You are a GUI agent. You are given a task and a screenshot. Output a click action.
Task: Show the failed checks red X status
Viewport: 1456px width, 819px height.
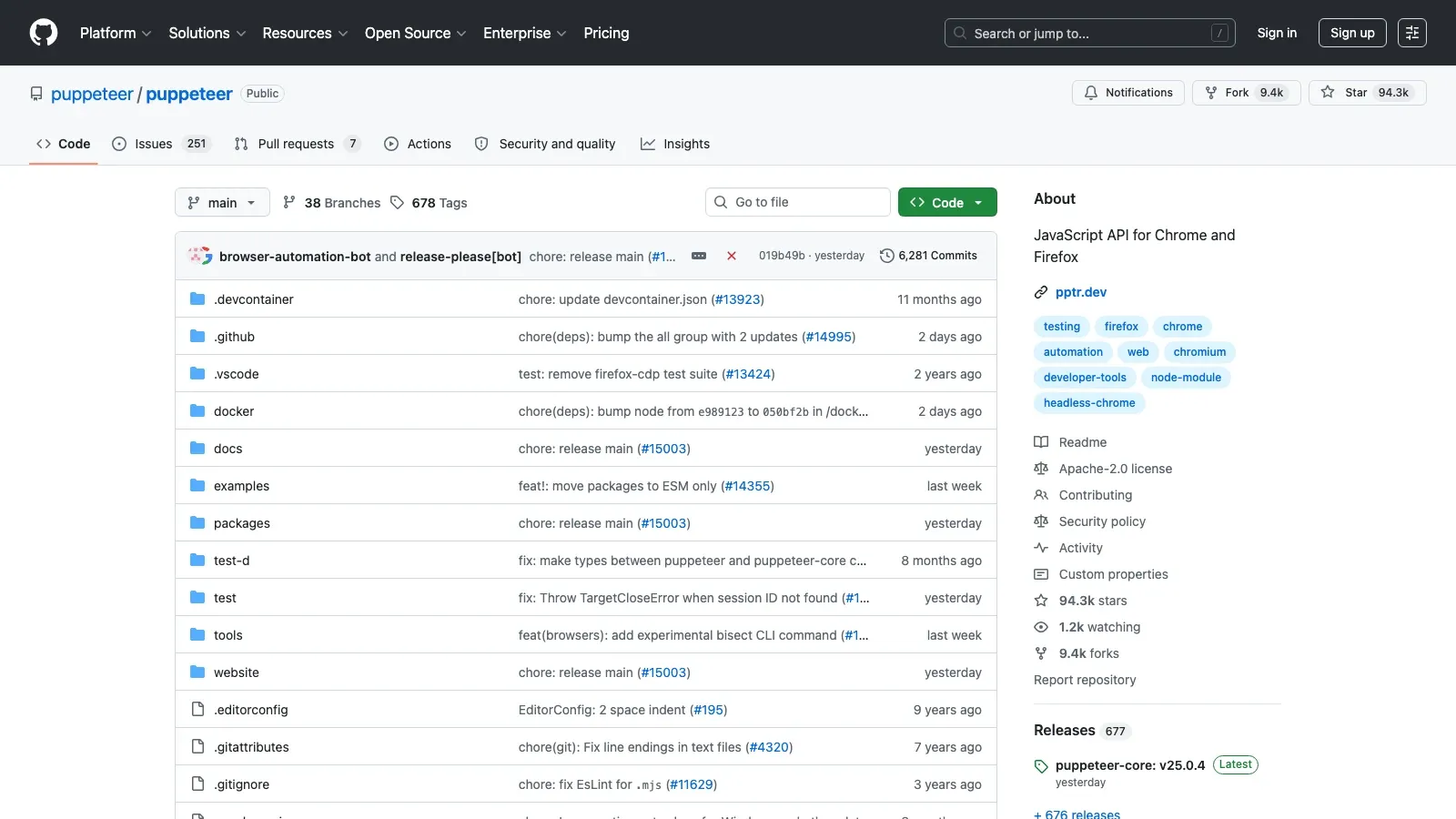point(732,256)
